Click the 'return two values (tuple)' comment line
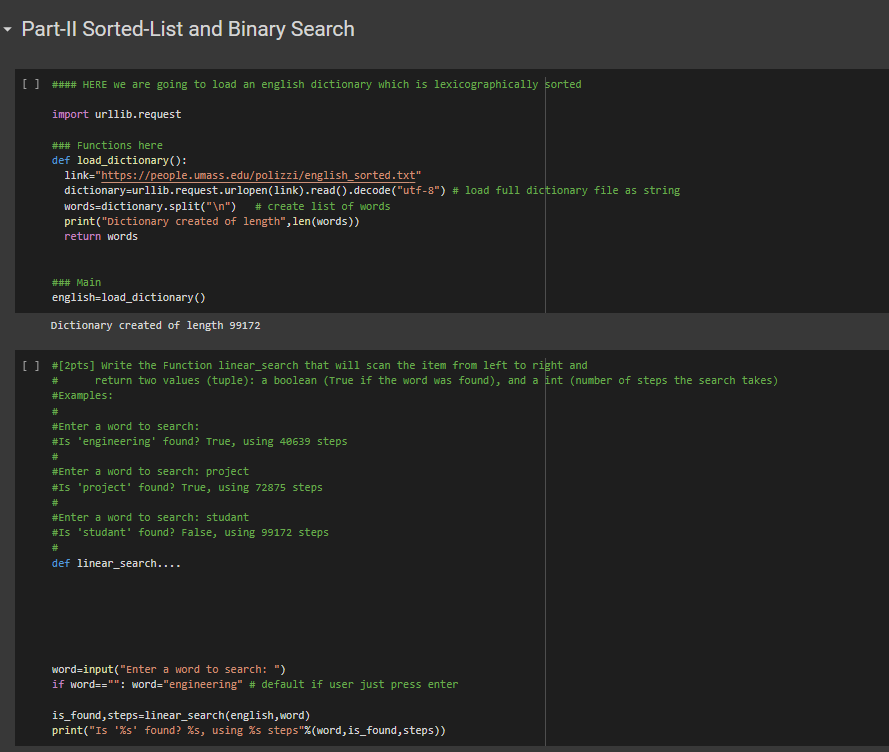The image size is (889, 752). pyautogui.click(x=415, y=381)
